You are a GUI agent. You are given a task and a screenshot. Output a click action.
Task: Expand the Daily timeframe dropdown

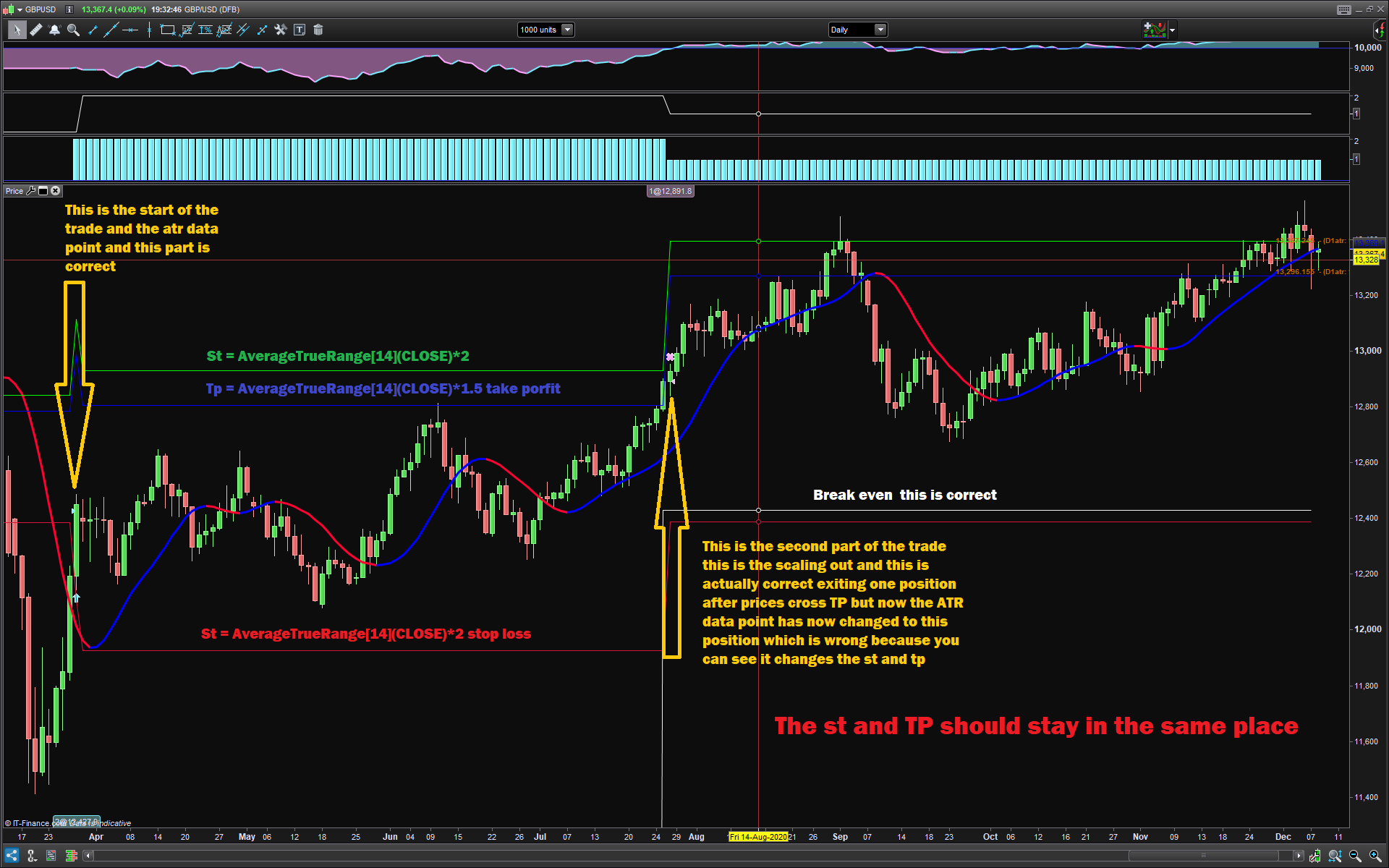tap(880, 30)
